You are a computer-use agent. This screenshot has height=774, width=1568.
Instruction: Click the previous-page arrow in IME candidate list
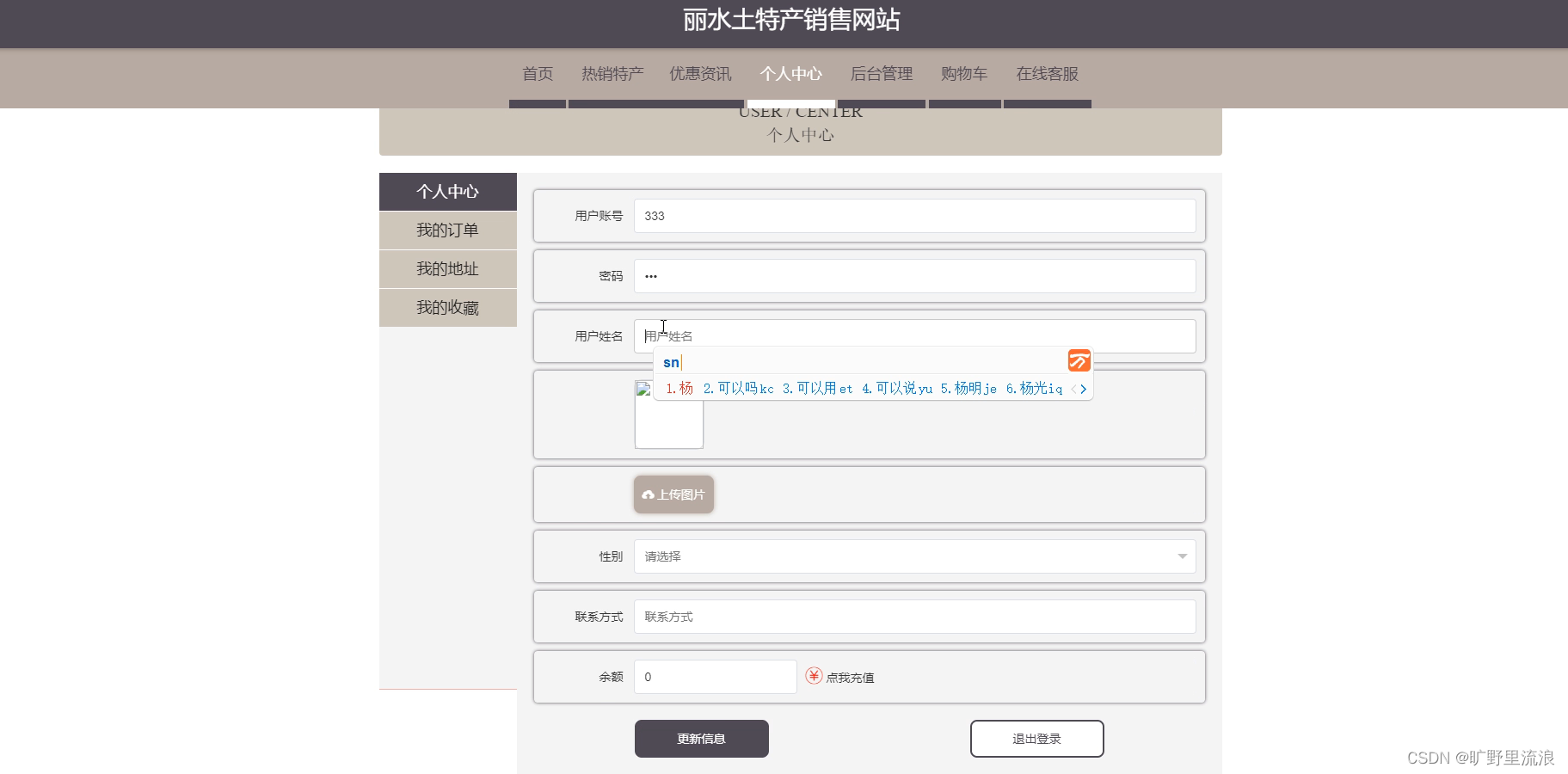(1072, 389)
